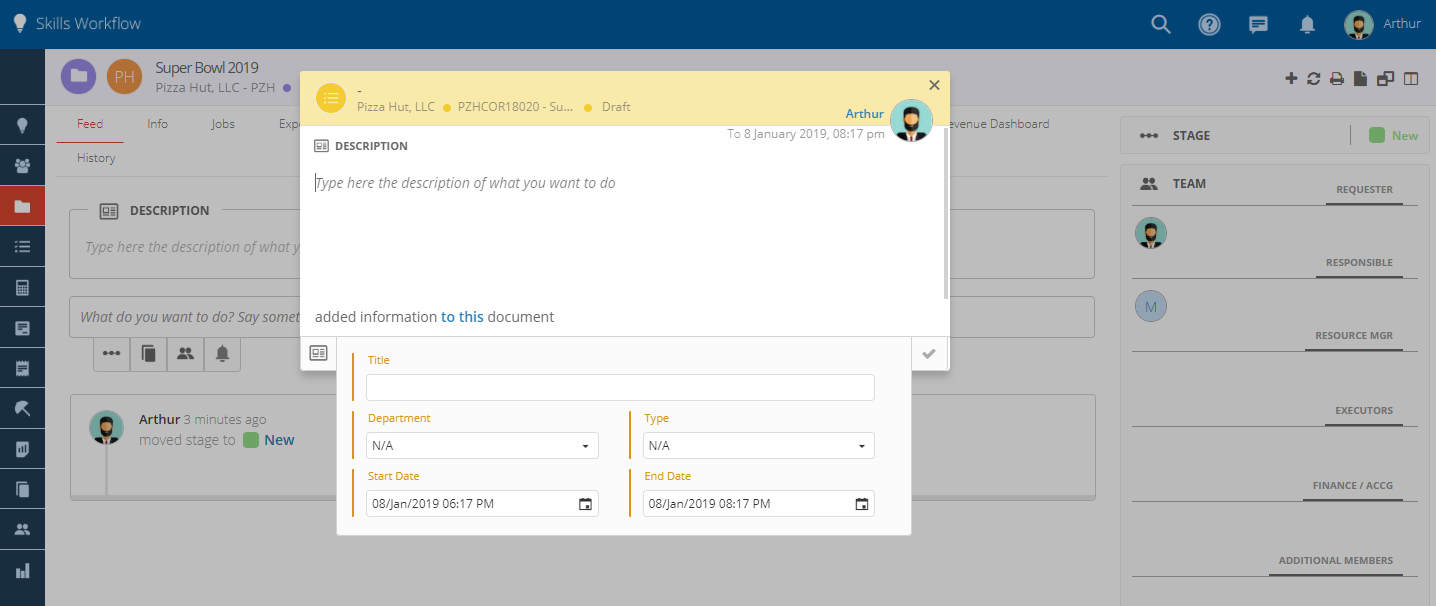The height and width of the screenshot is (606, 1436).
Task: Select the team members icon below the comment box
Action: point(184,354)
